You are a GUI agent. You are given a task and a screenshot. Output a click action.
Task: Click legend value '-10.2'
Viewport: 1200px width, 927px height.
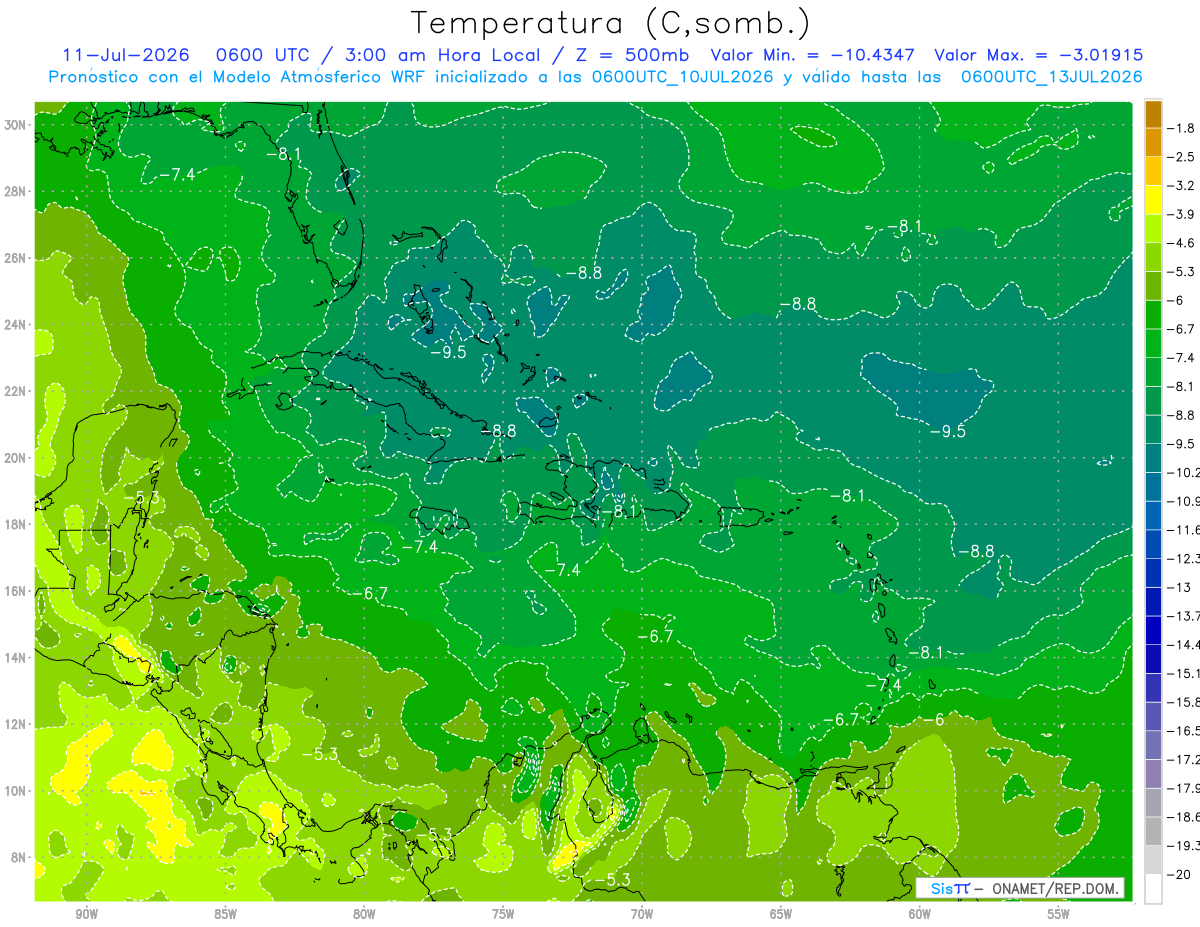pos(1184,472)
